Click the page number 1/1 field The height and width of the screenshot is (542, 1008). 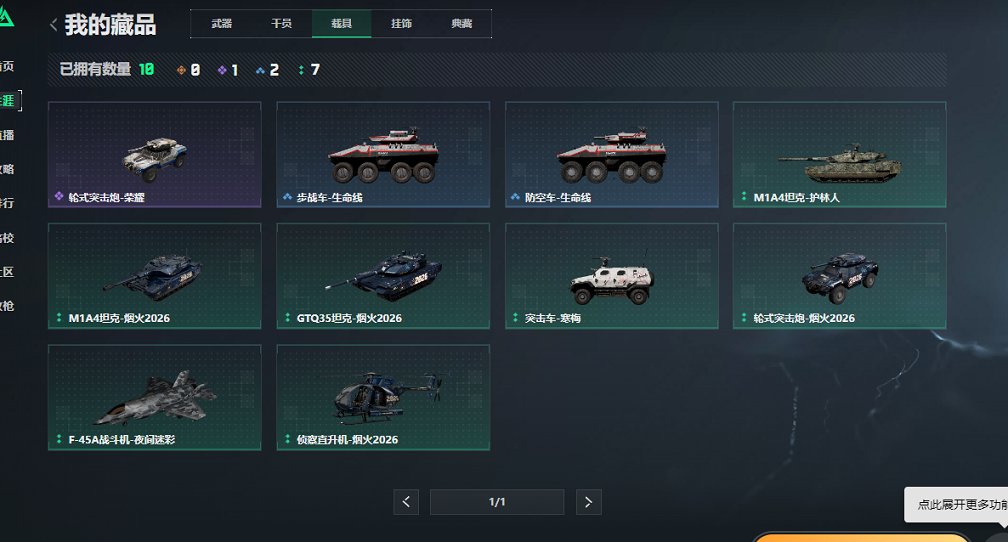click(x=497, y=502)
